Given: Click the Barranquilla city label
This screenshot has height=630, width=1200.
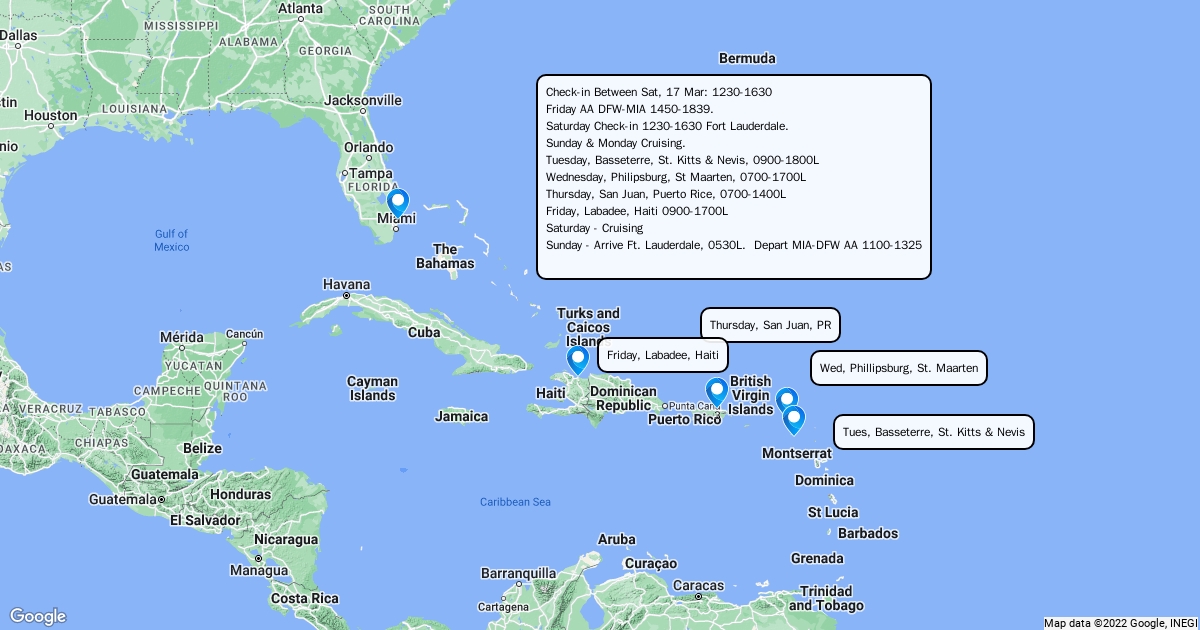Looking at the screenshot, I should (518, 573).
